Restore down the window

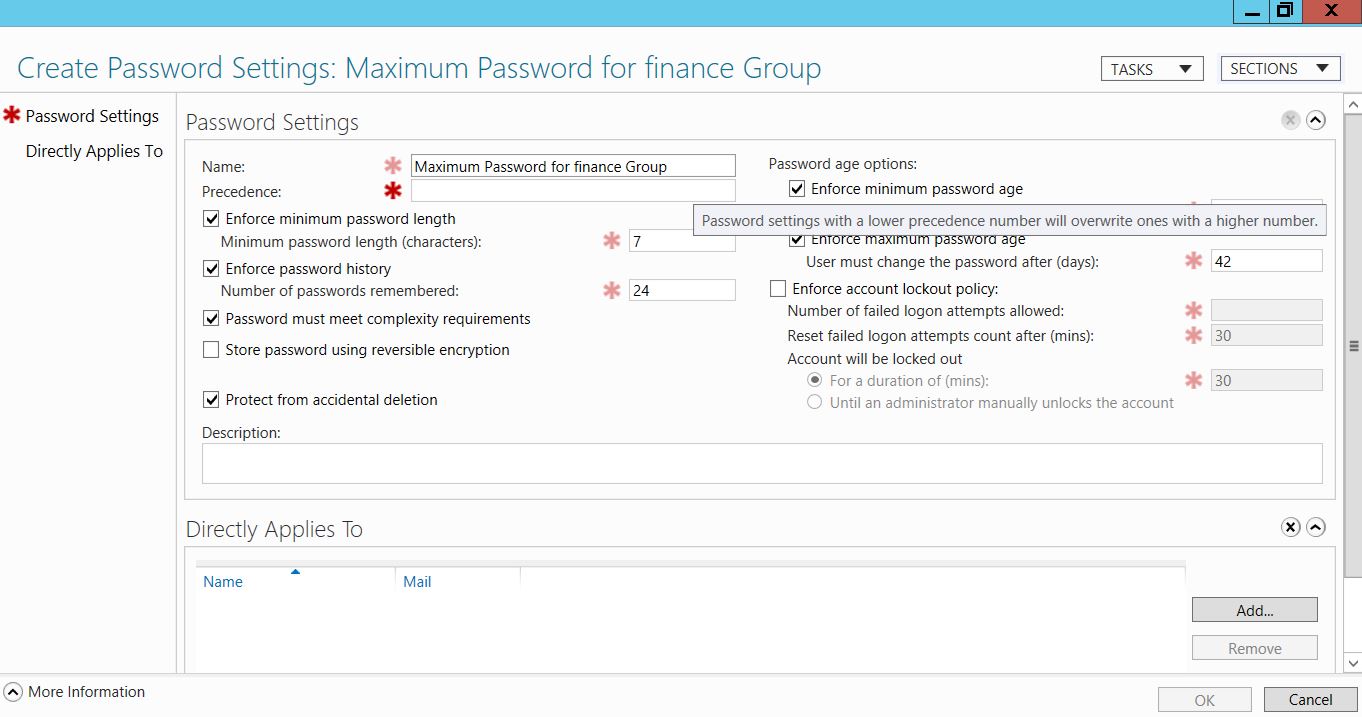[1285, 11]
